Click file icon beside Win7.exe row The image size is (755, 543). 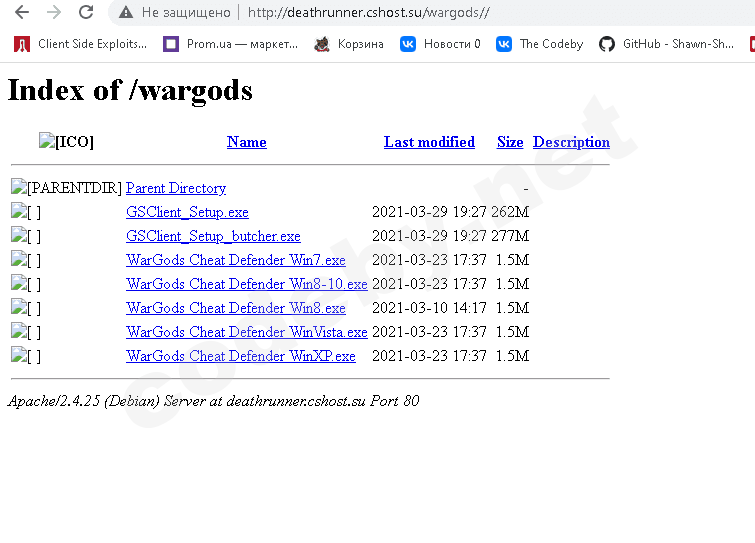26,259
